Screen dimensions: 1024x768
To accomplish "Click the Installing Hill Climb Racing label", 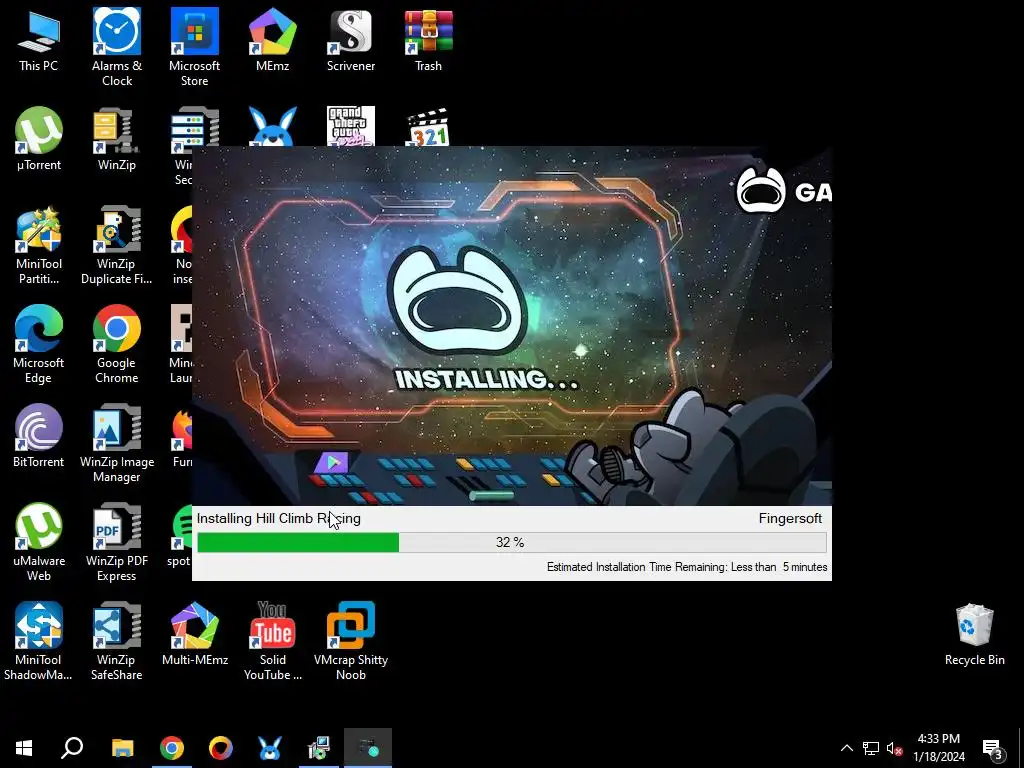I will point(279,519).
